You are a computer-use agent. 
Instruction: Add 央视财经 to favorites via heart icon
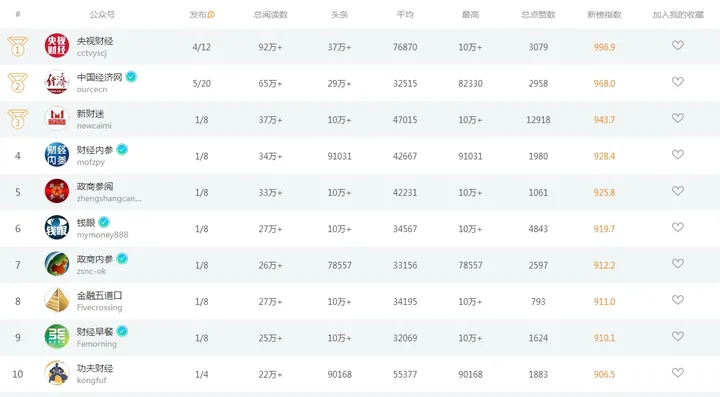(x=678, y=45)
